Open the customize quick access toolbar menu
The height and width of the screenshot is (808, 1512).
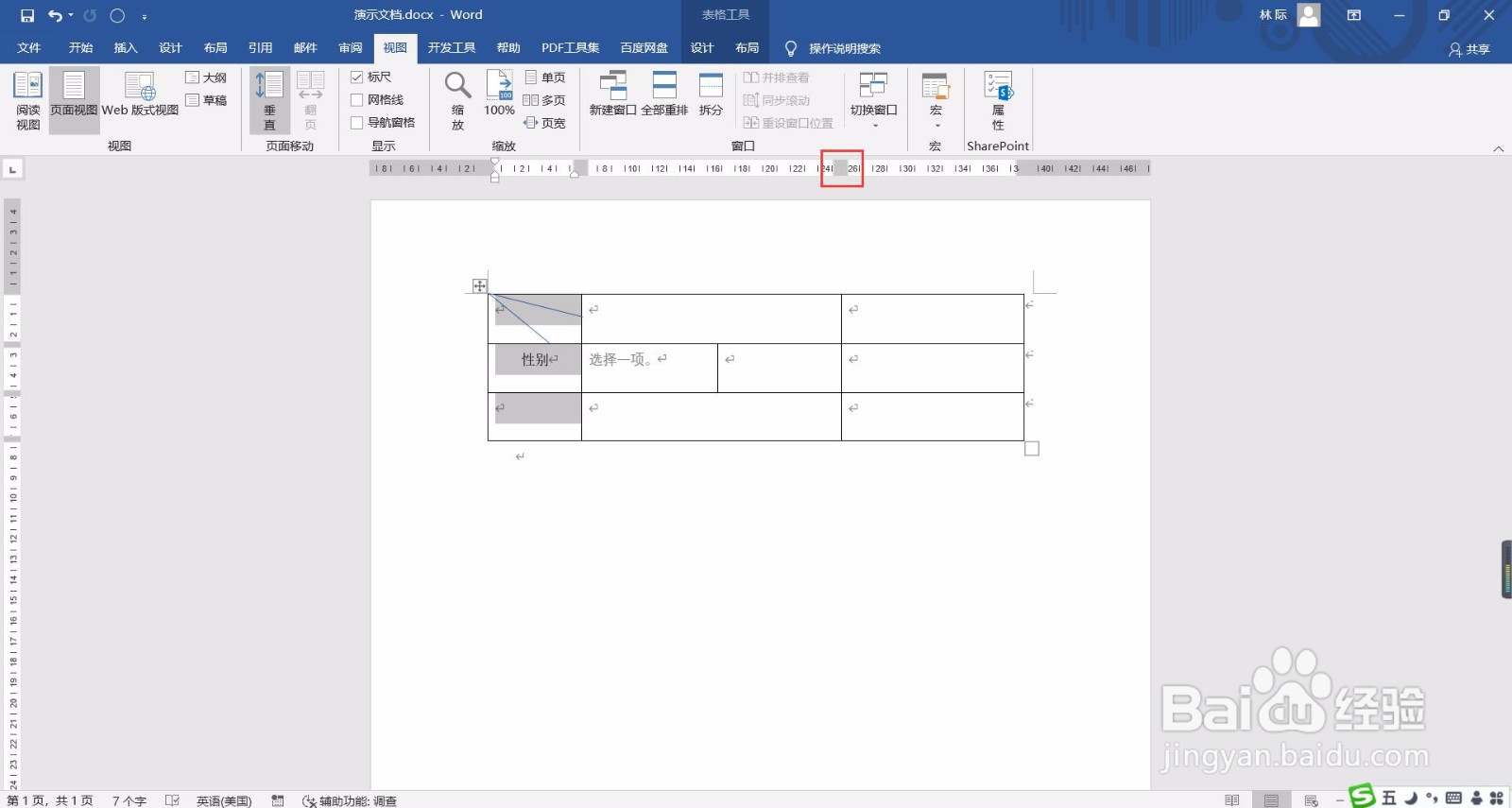point(144,16)
